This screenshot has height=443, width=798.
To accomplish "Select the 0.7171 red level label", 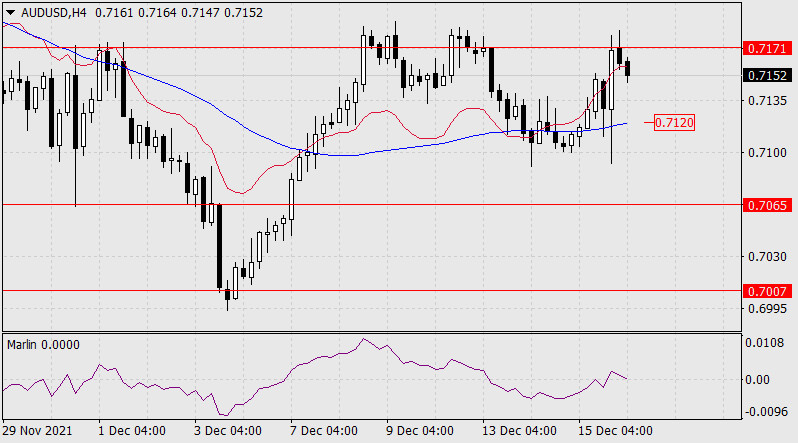I will tap(767, 48).
